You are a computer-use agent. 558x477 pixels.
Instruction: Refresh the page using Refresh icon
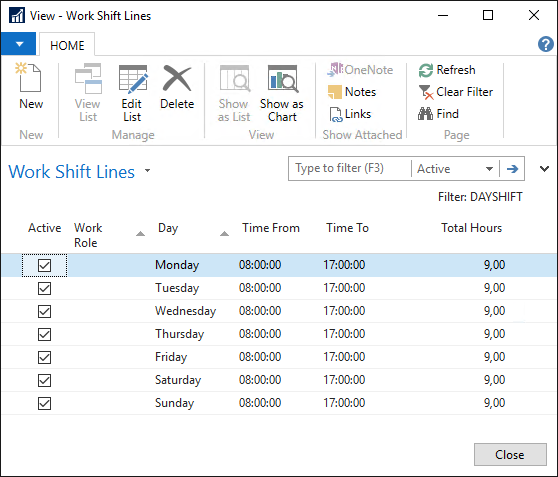pos(426,70)
